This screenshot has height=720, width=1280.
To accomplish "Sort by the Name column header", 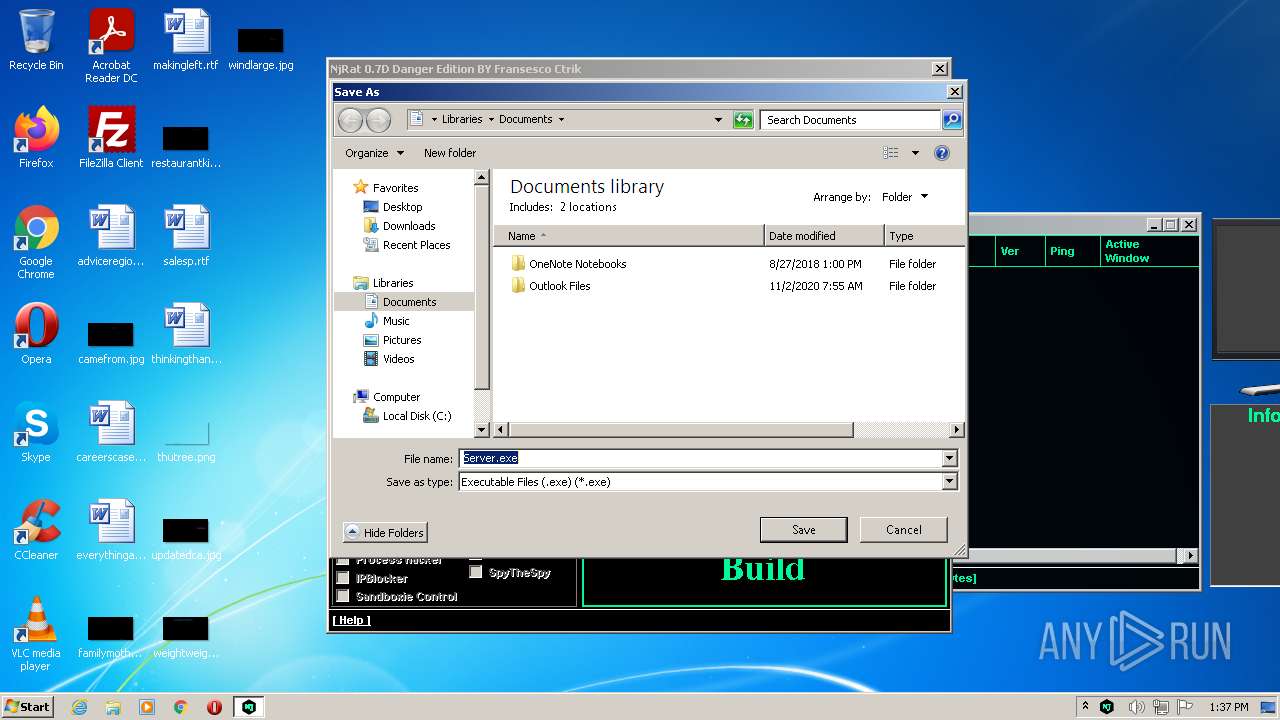I will point(629,236).
